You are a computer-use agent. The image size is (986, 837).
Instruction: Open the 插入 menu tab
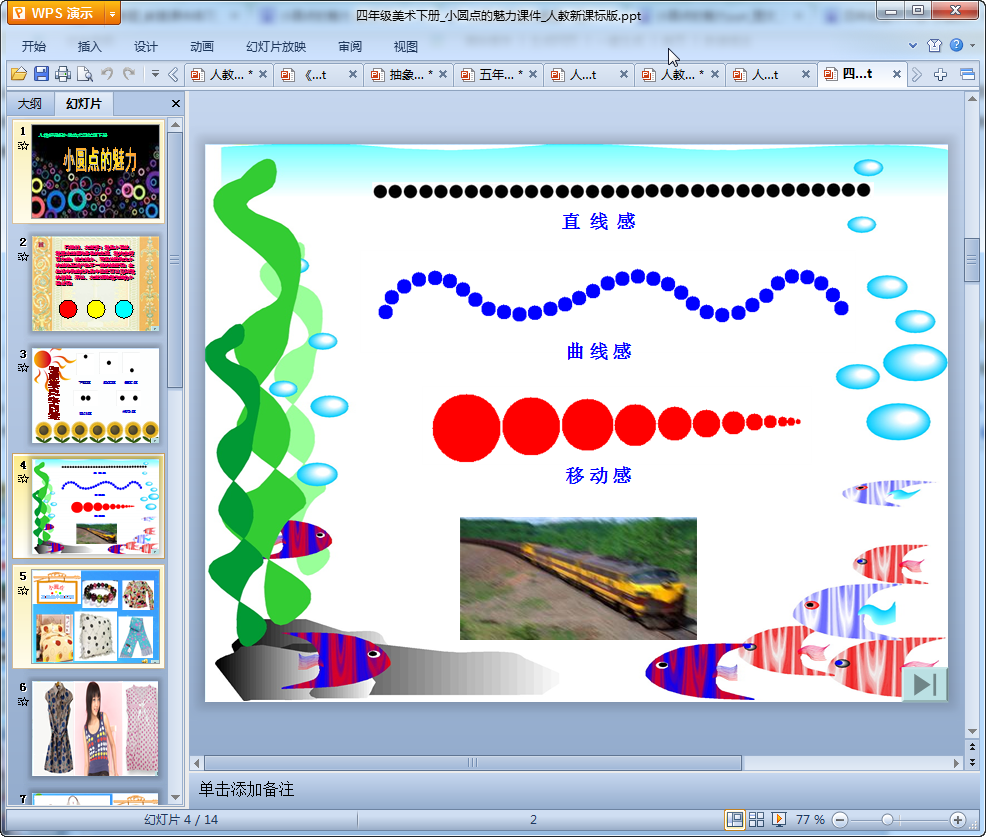pos(89,47)
